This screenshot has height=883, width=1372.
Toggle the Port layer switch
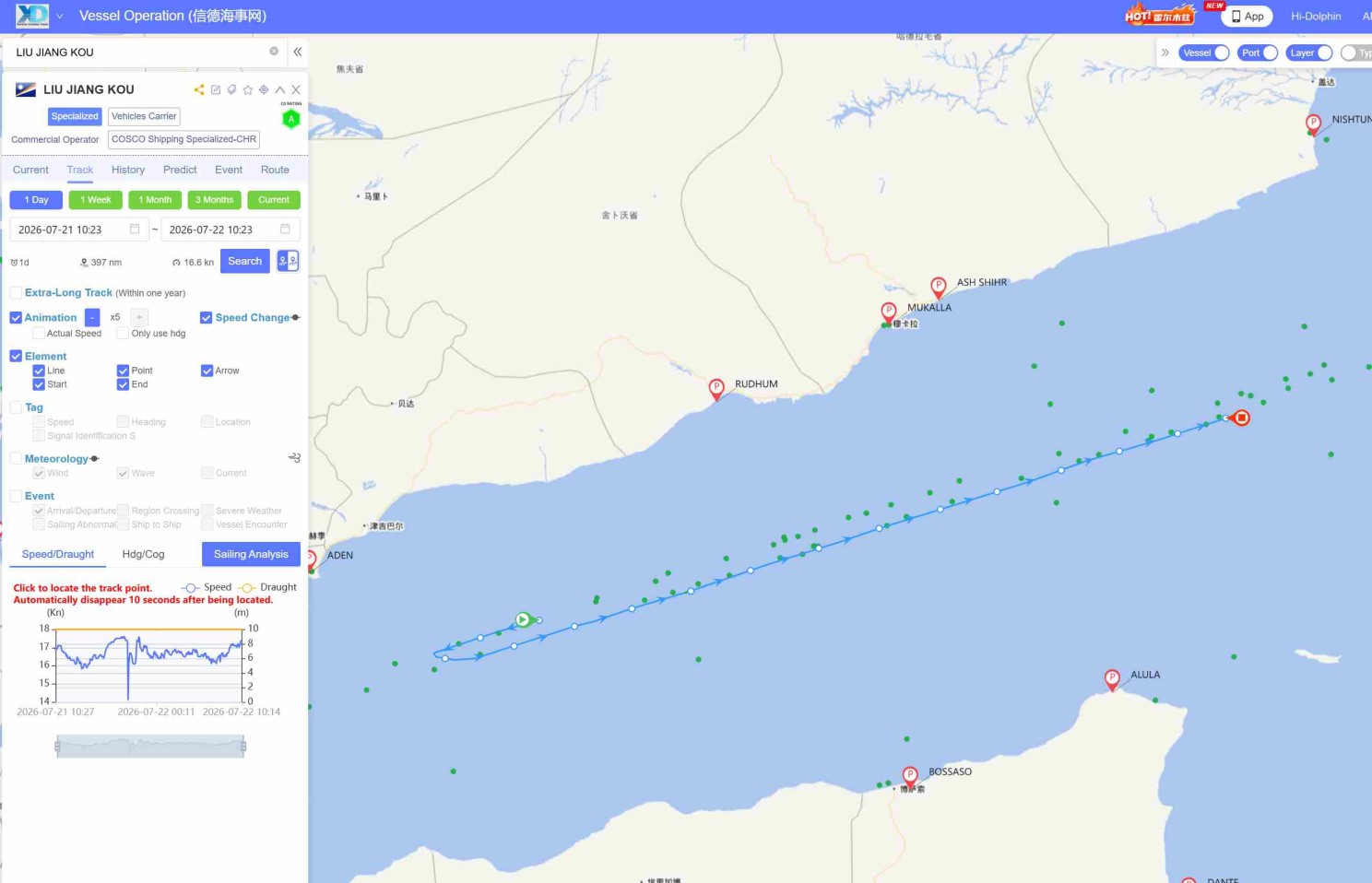[x=1258, y=53]
